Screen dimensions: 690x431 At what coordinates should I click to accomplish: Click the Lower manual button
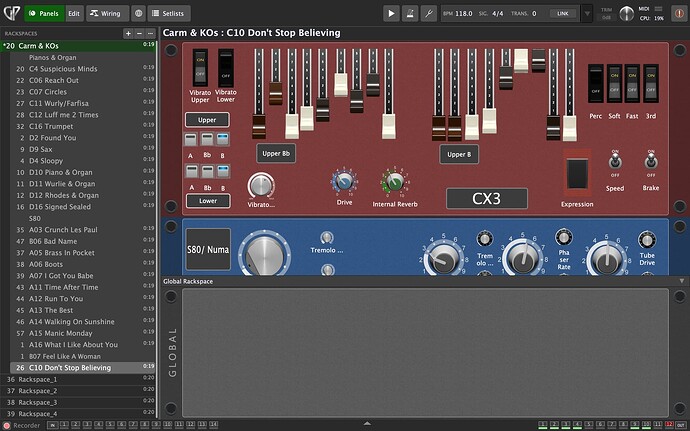click(x=208, y=201)
